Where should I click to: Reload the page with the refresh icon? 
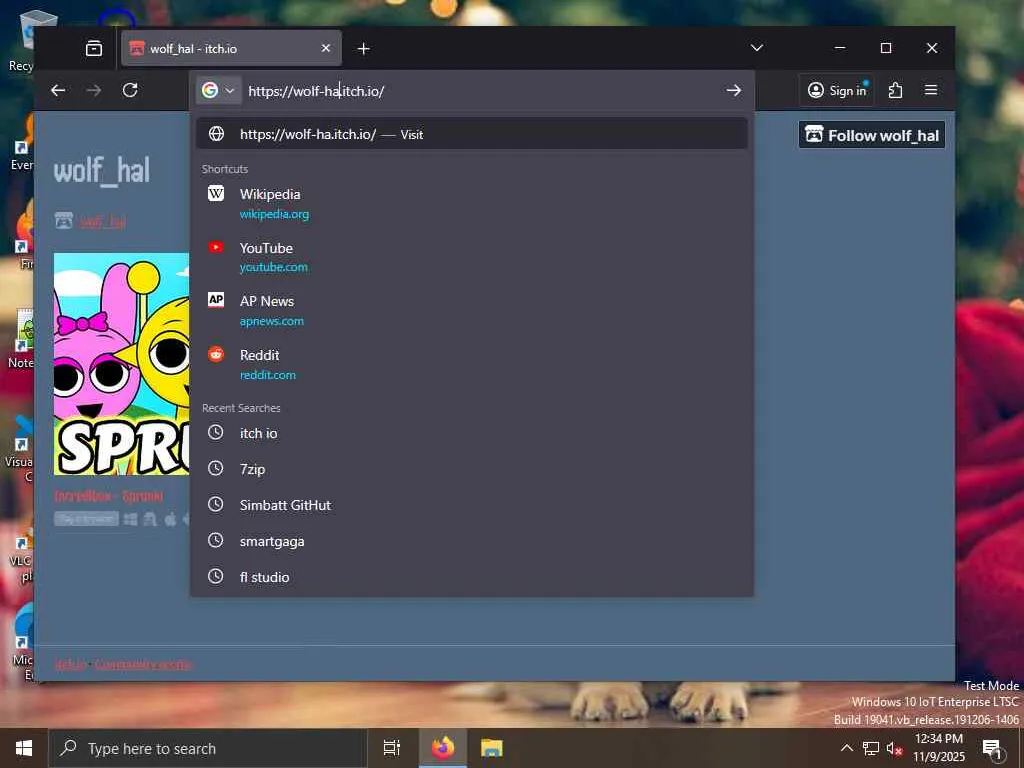(x=130, y=90)
